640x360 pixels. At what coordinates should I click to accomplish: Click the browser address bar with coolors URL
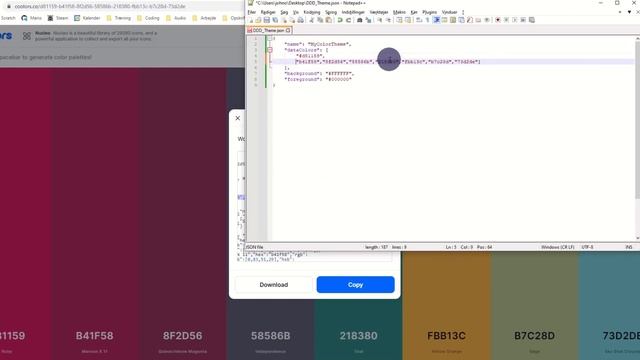pyautogui.click(x=122, y=6)
